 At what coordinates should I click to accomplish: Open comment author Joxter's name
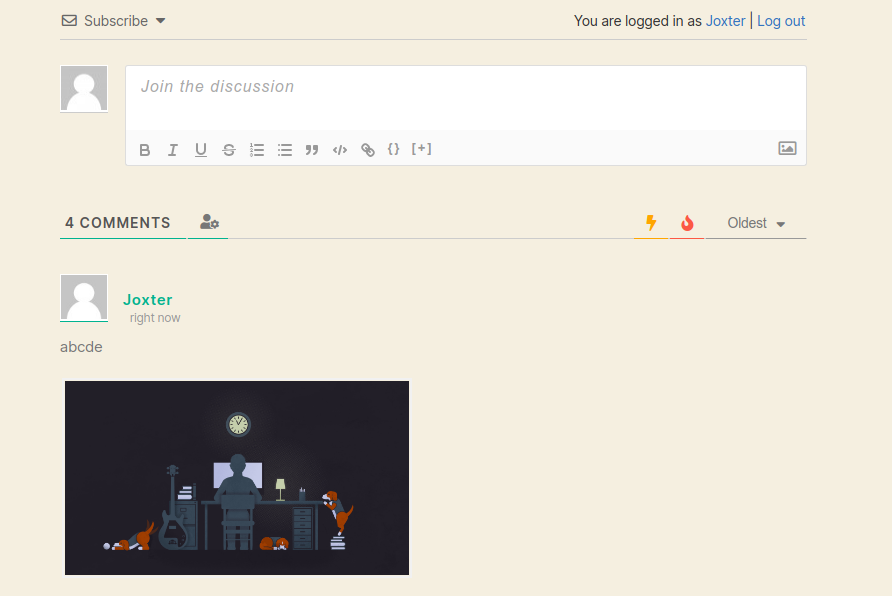147,300
